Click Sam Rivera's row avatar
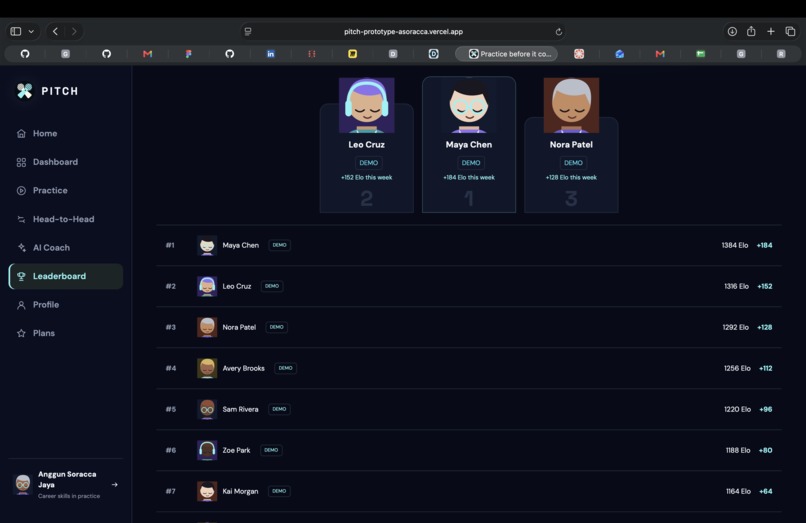 (x=207, y=409)
